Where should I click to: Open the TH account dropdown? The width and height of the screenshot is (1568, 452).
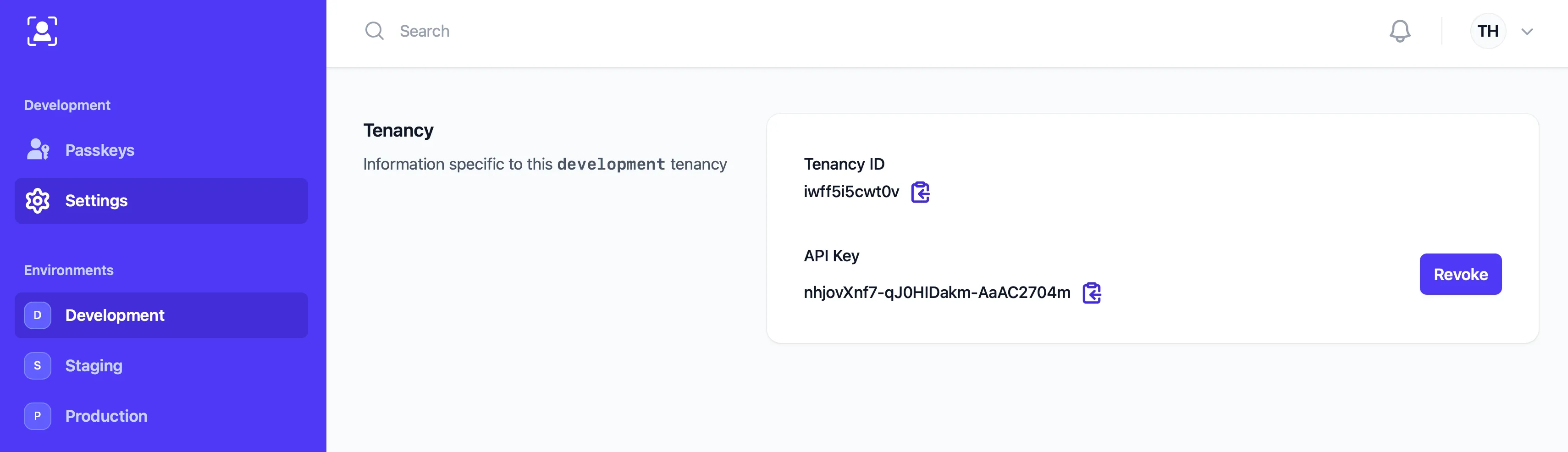[x=1488, y=30]
